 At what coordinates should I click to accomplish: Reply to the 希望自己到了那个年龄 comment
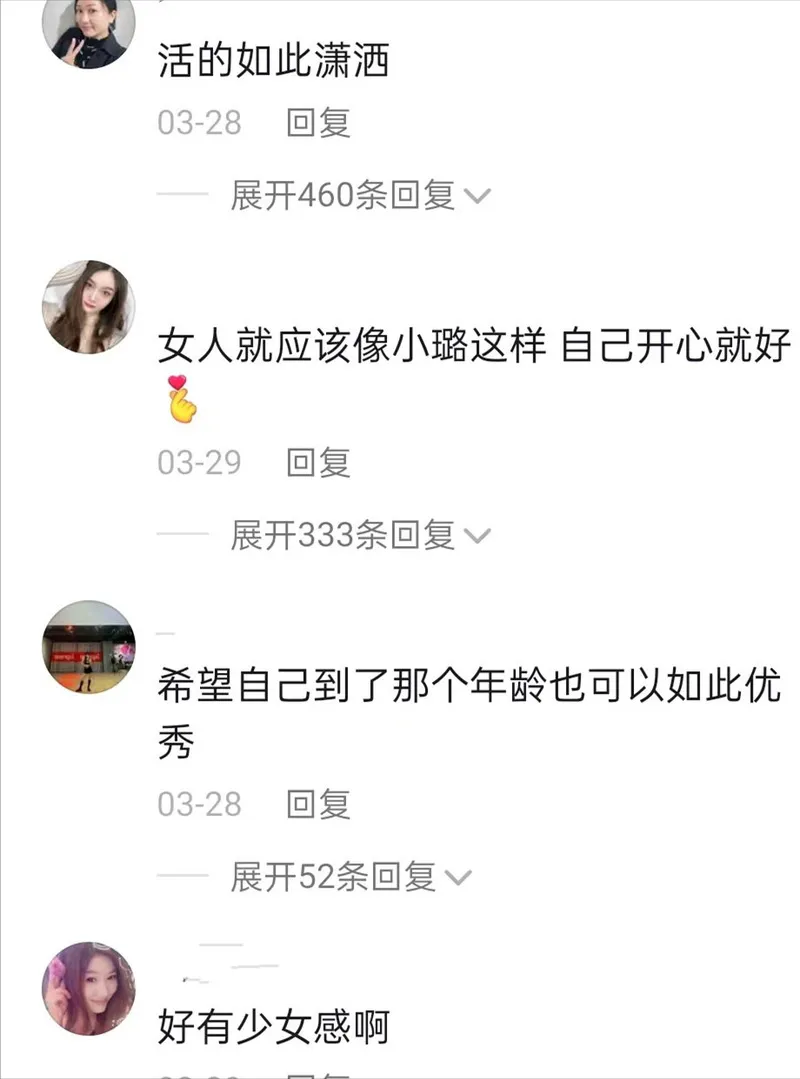point(318,804)
